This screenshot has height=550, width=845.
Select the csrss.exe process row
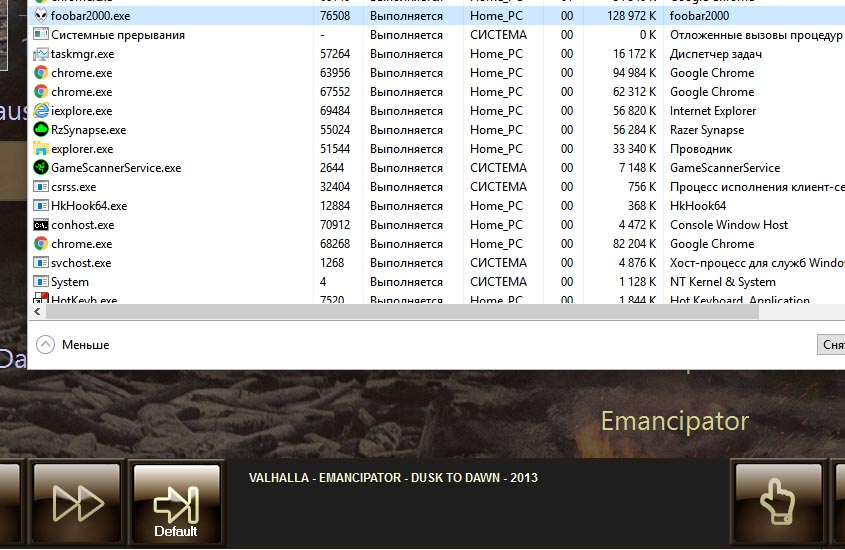[437, 186]
